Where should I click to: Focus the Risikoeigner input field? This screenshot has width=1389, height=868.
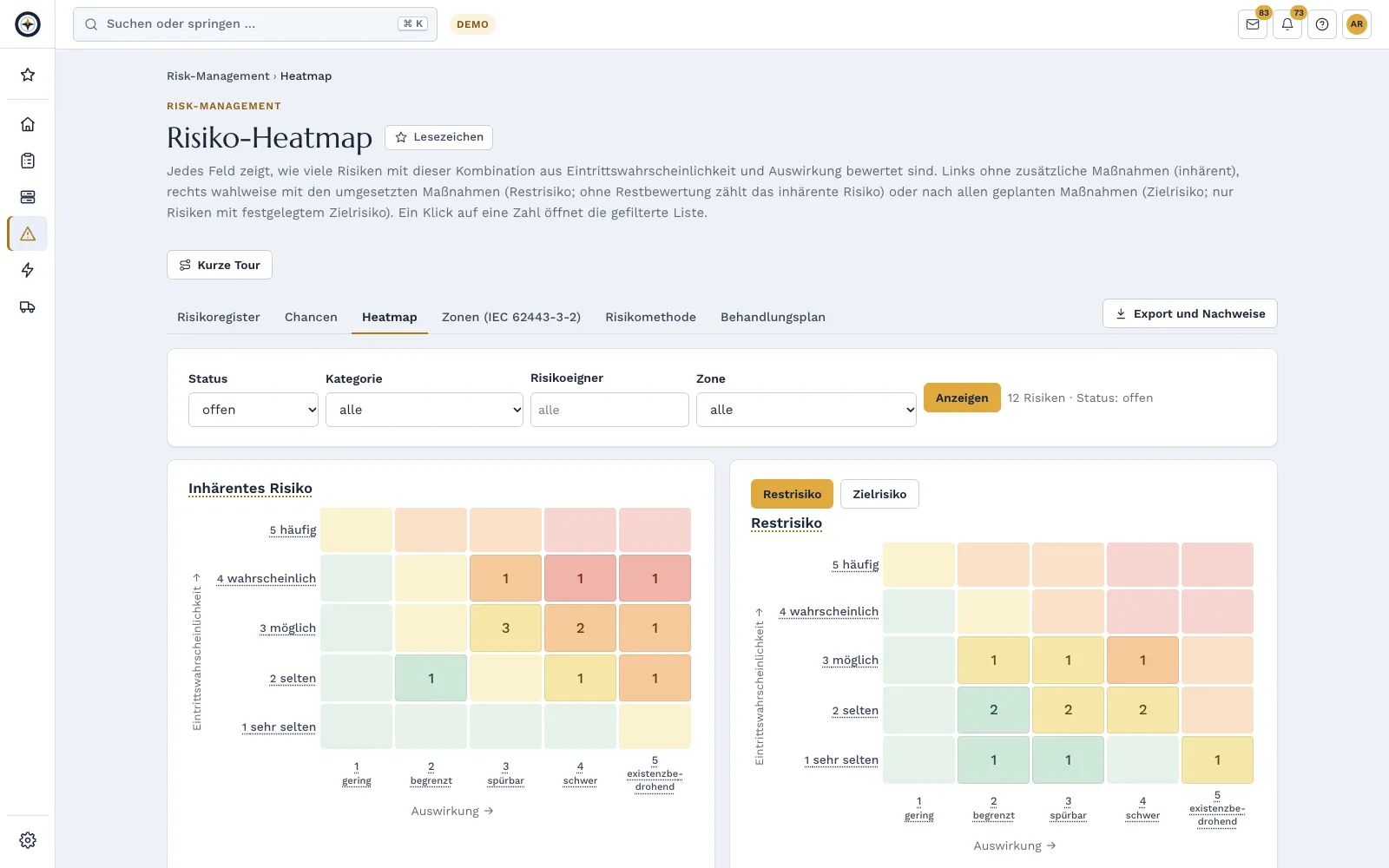click(609, 410)
